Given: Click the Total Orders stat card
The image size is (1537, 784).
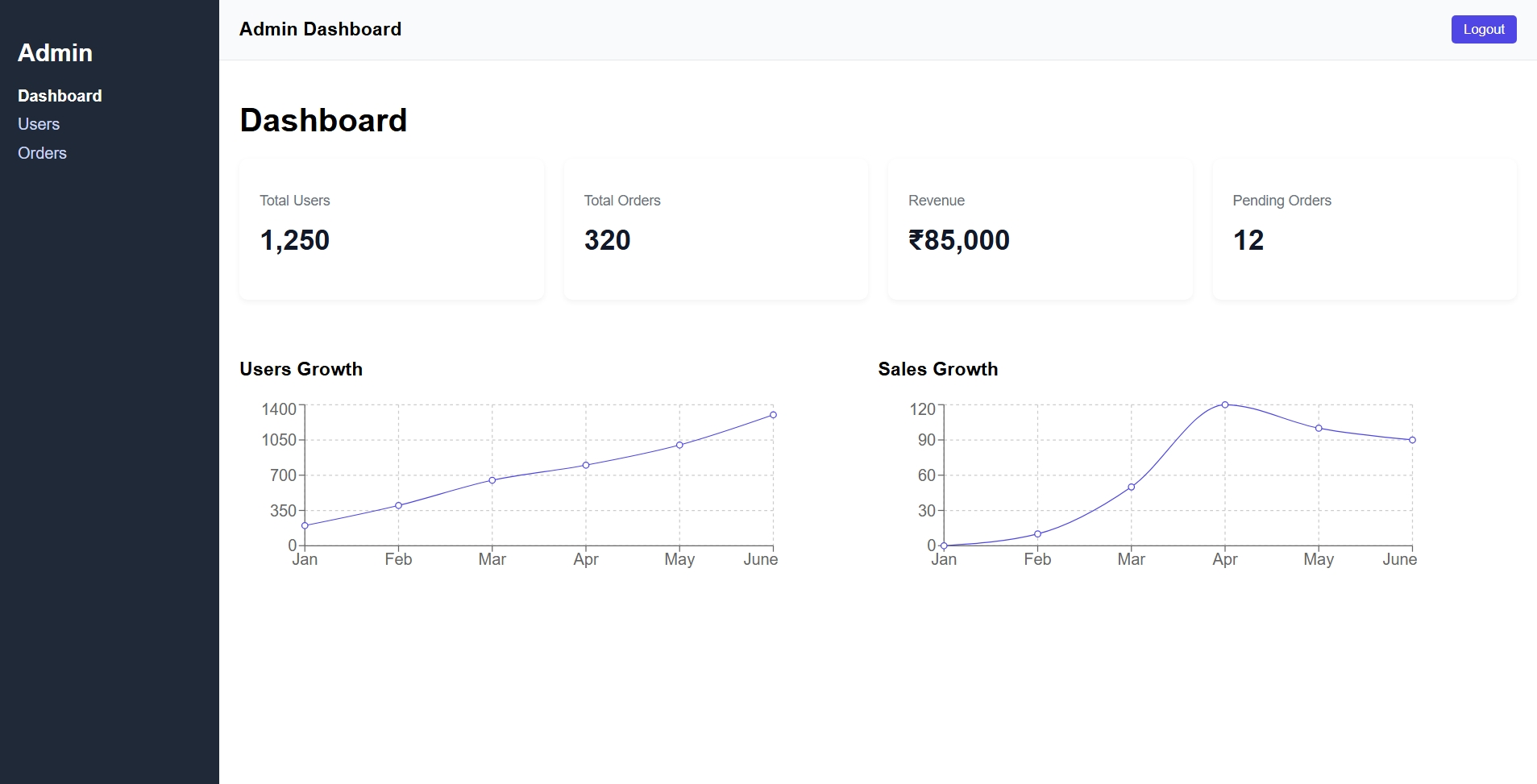Looking at the screenshot, I should coord(716,230).
